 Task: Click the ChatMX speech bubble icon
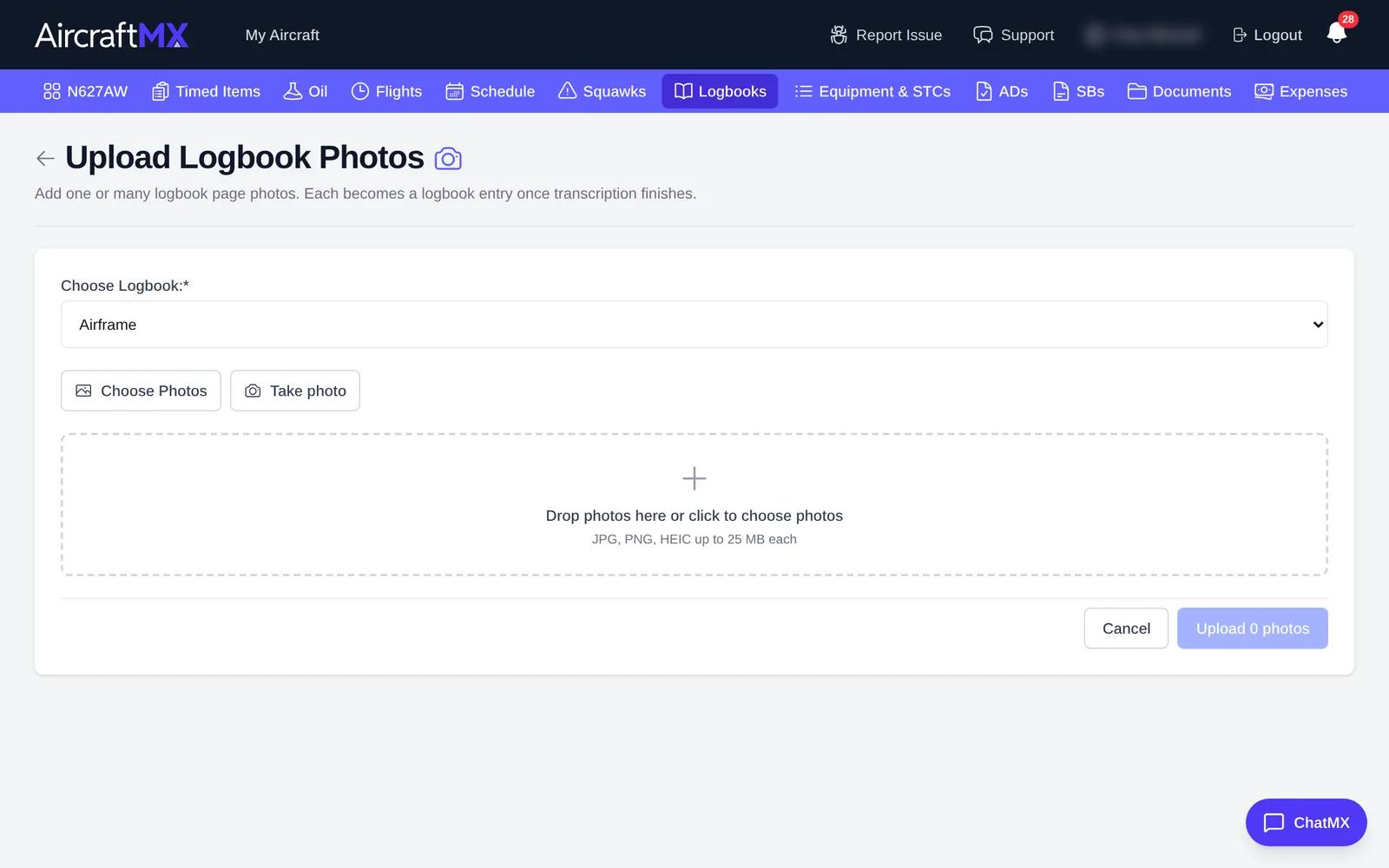(1274, 823)
